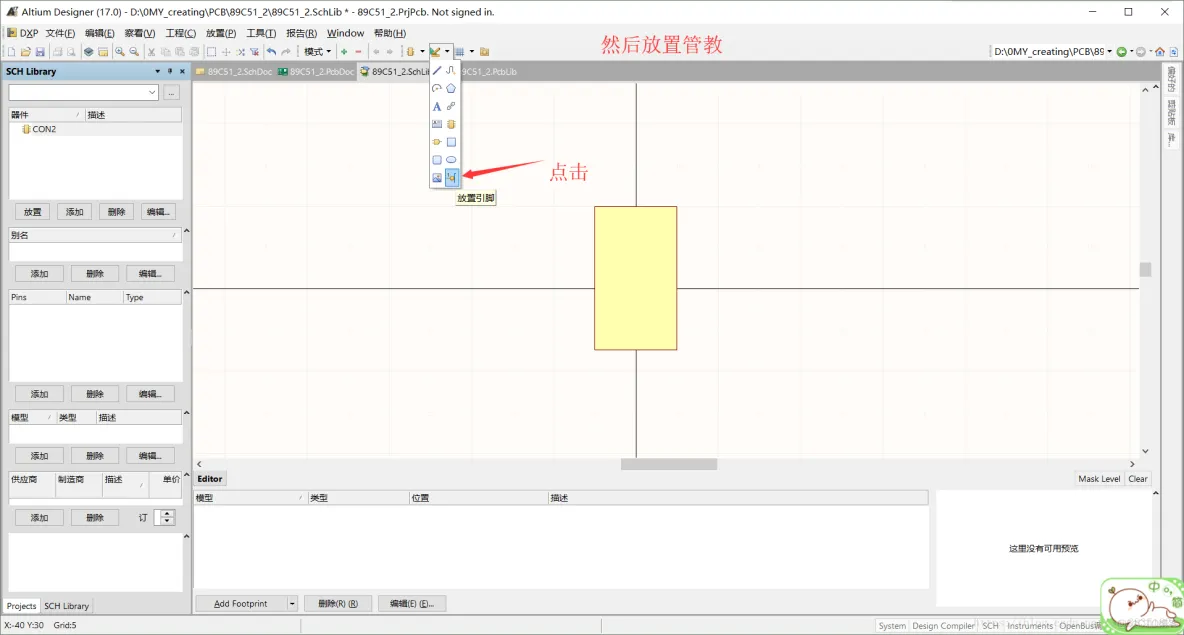Click the green back navigation icon at top right
The image size is (1184, 635).
pyautogui.click(x=1122, y=52)
